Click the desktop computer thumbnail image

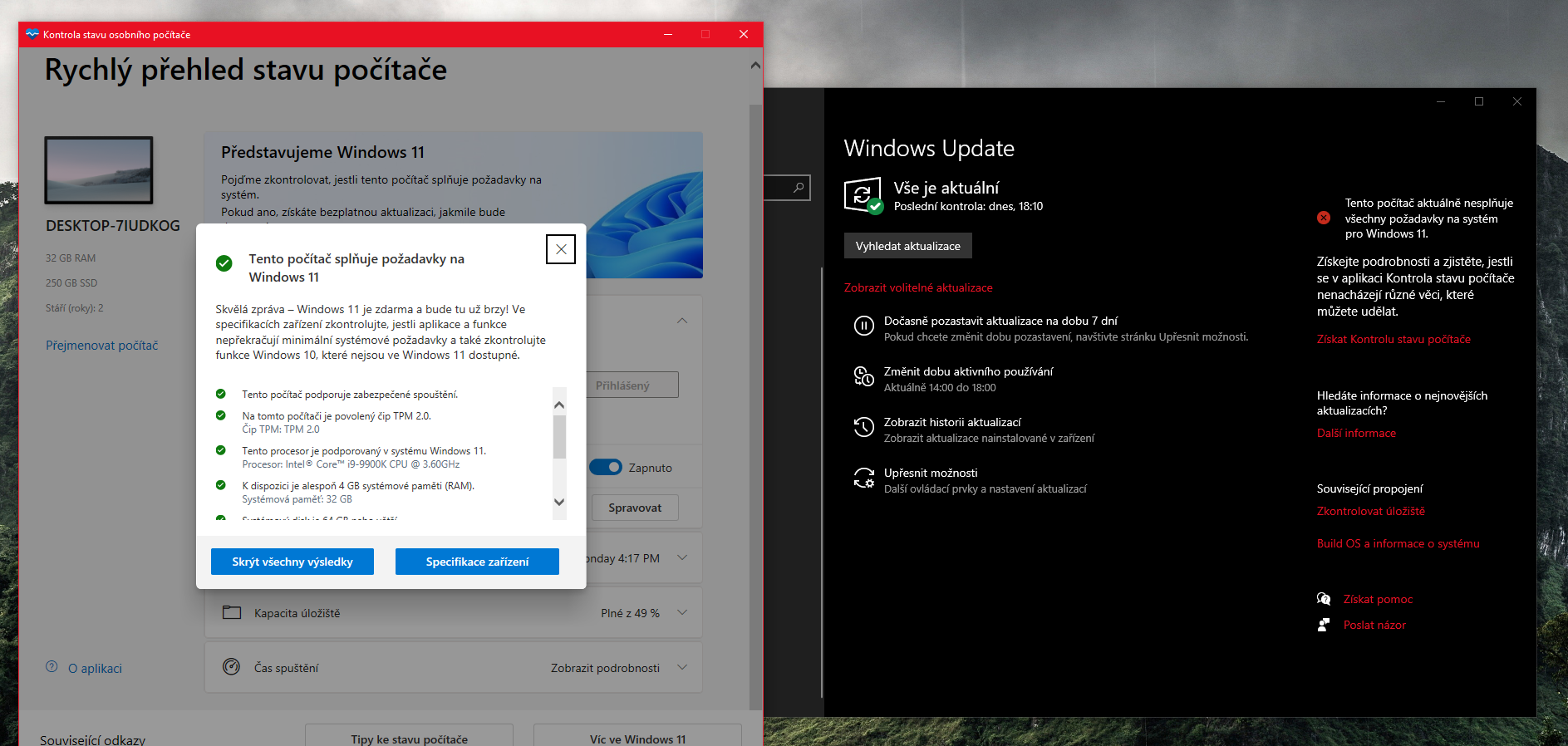point(99,170)
